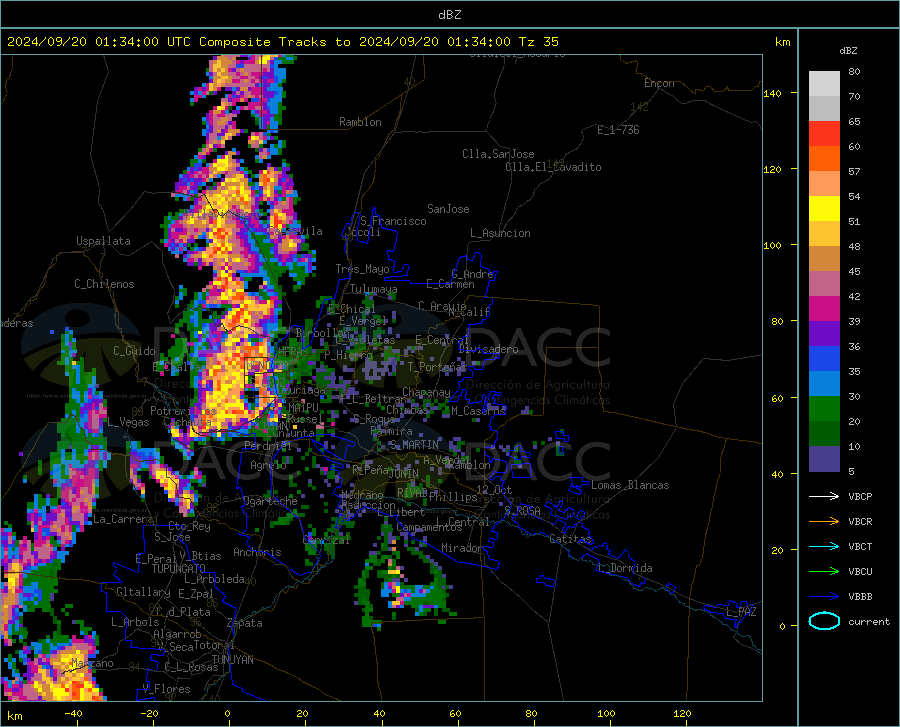Click the L_Vegas map label
The image size is (900, 727).
click(128, 422)
